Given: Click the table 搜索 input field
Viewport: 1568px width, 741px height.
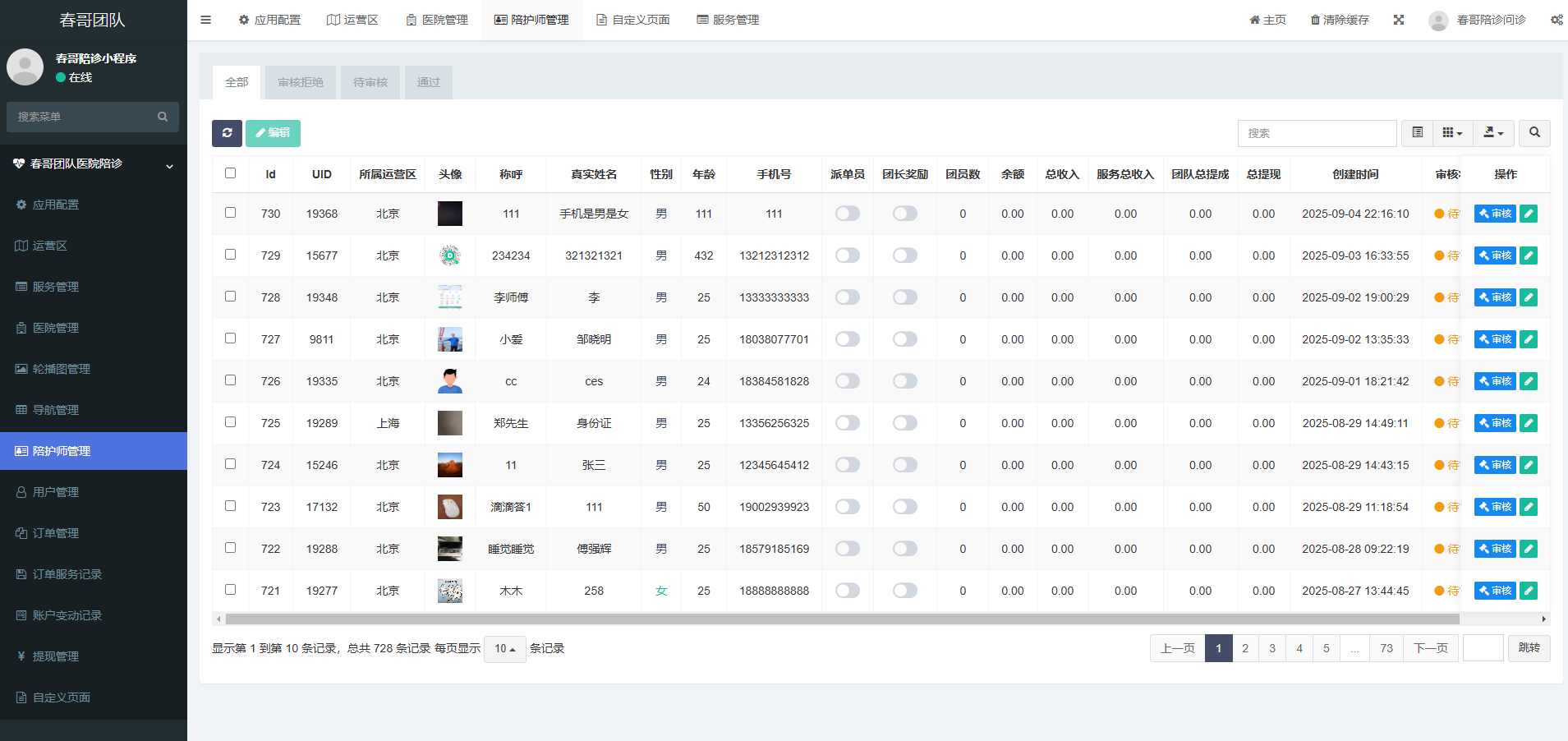Looking at the screenshot, I should pyautogui.click(x=1317, y=133).
